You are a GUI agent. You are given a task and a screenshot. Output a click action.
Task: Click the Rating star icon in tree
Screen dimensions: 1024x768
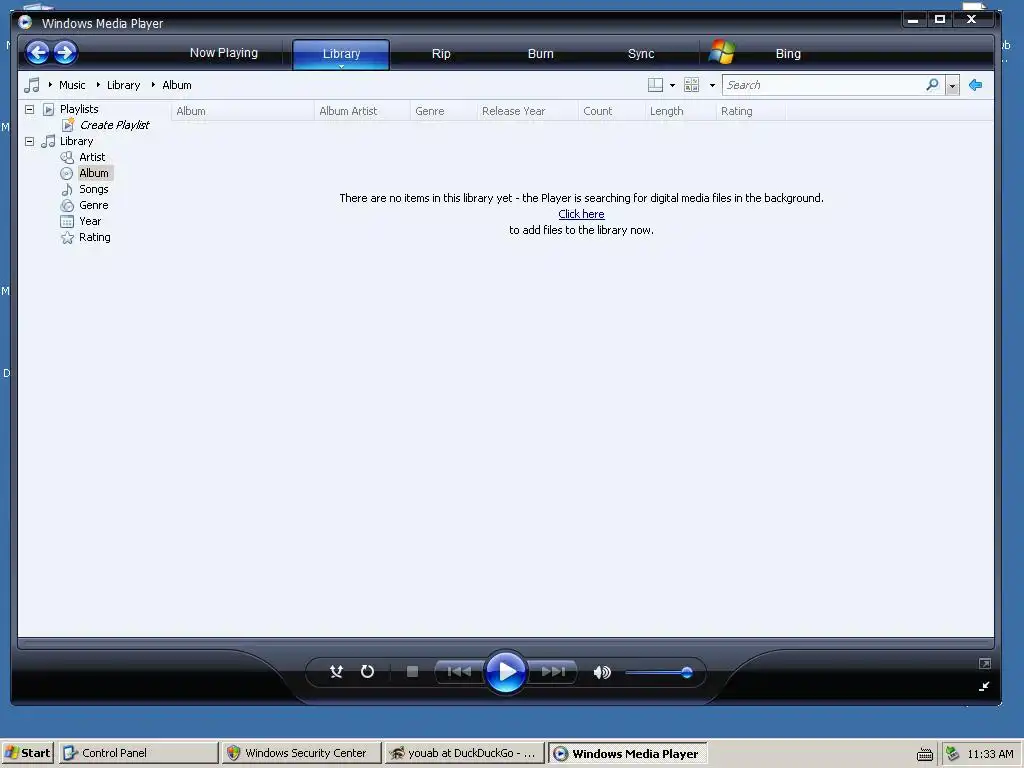click(67, 238)
